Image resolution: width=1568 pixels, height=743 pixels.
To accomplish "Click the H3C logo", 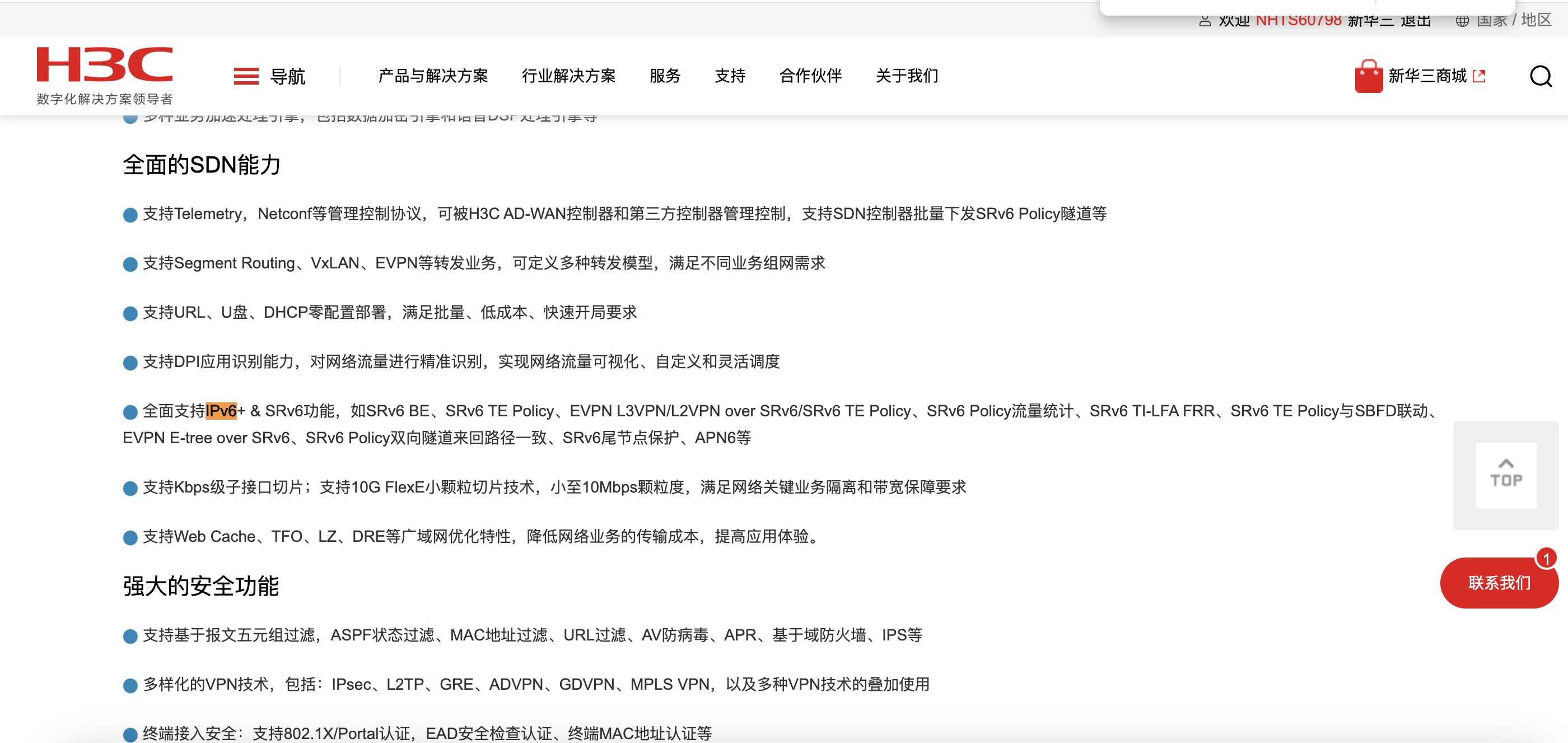I will click(104, 65).
